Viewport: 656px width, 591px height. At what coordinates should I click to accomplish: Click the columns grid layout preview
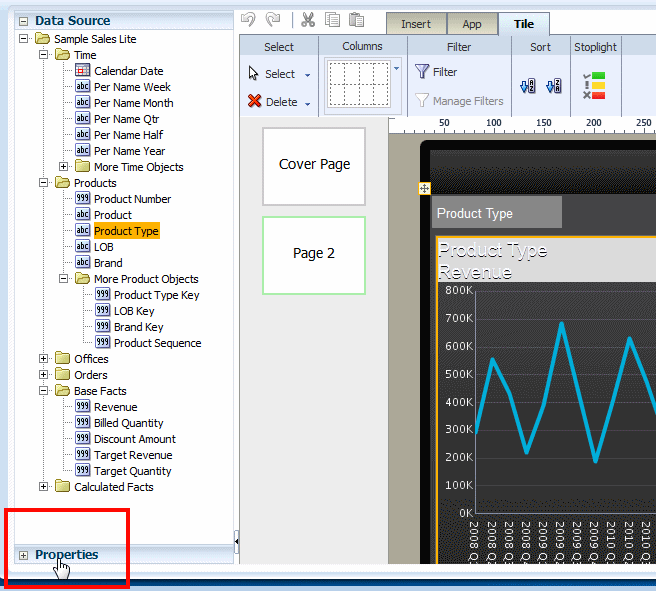pos(359,84)
